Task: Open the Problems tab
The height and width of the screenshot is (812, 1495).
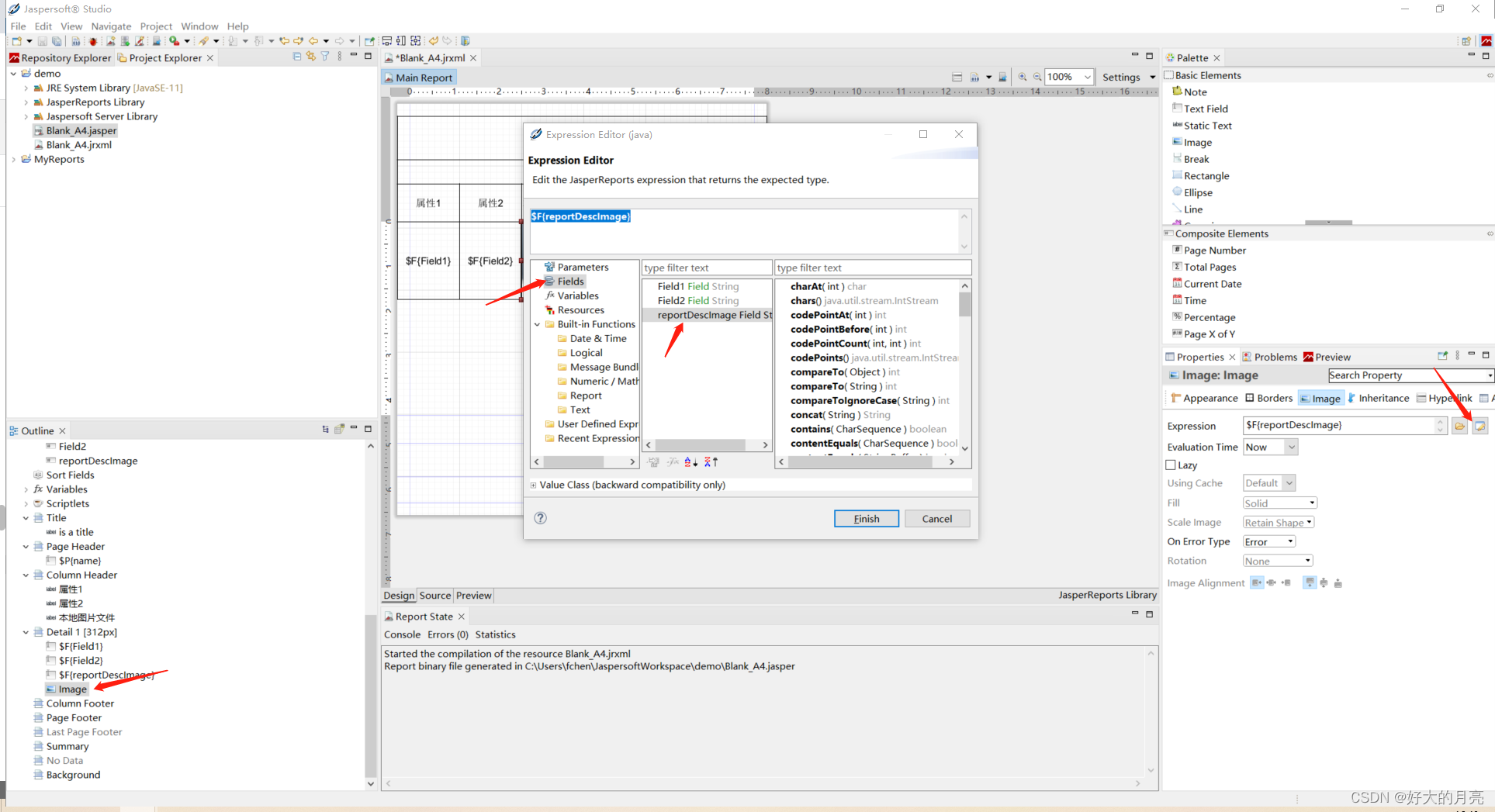Action: pyautogui.click(x=1269, y=357)
